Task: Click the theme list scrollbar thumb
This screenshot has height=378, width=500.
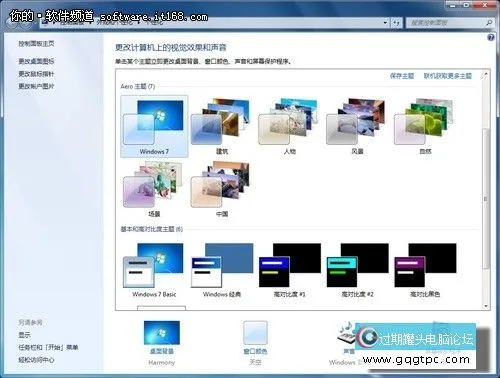Action: [x=486, y=199]
